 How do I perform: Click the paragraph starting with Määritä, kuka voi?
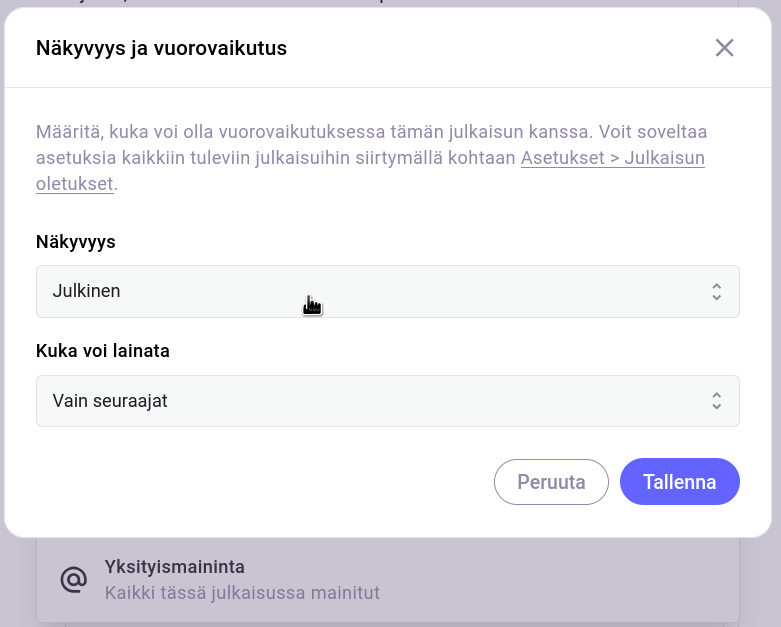[x=300, y=132]
